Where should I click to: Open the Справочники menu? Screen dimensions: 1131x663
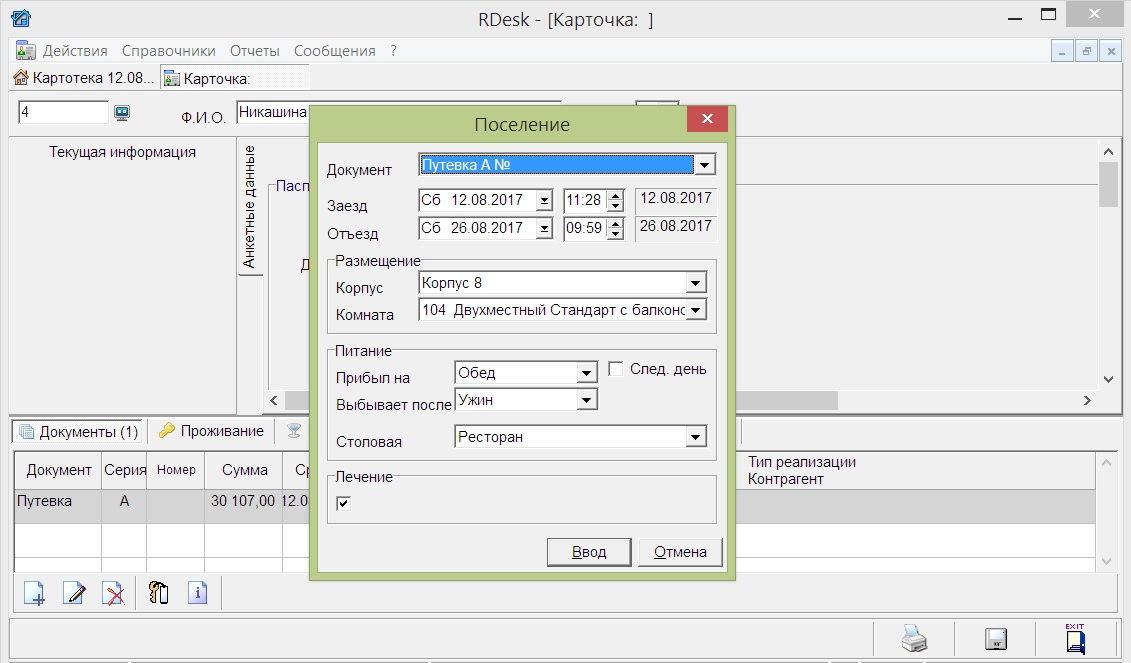168,51
